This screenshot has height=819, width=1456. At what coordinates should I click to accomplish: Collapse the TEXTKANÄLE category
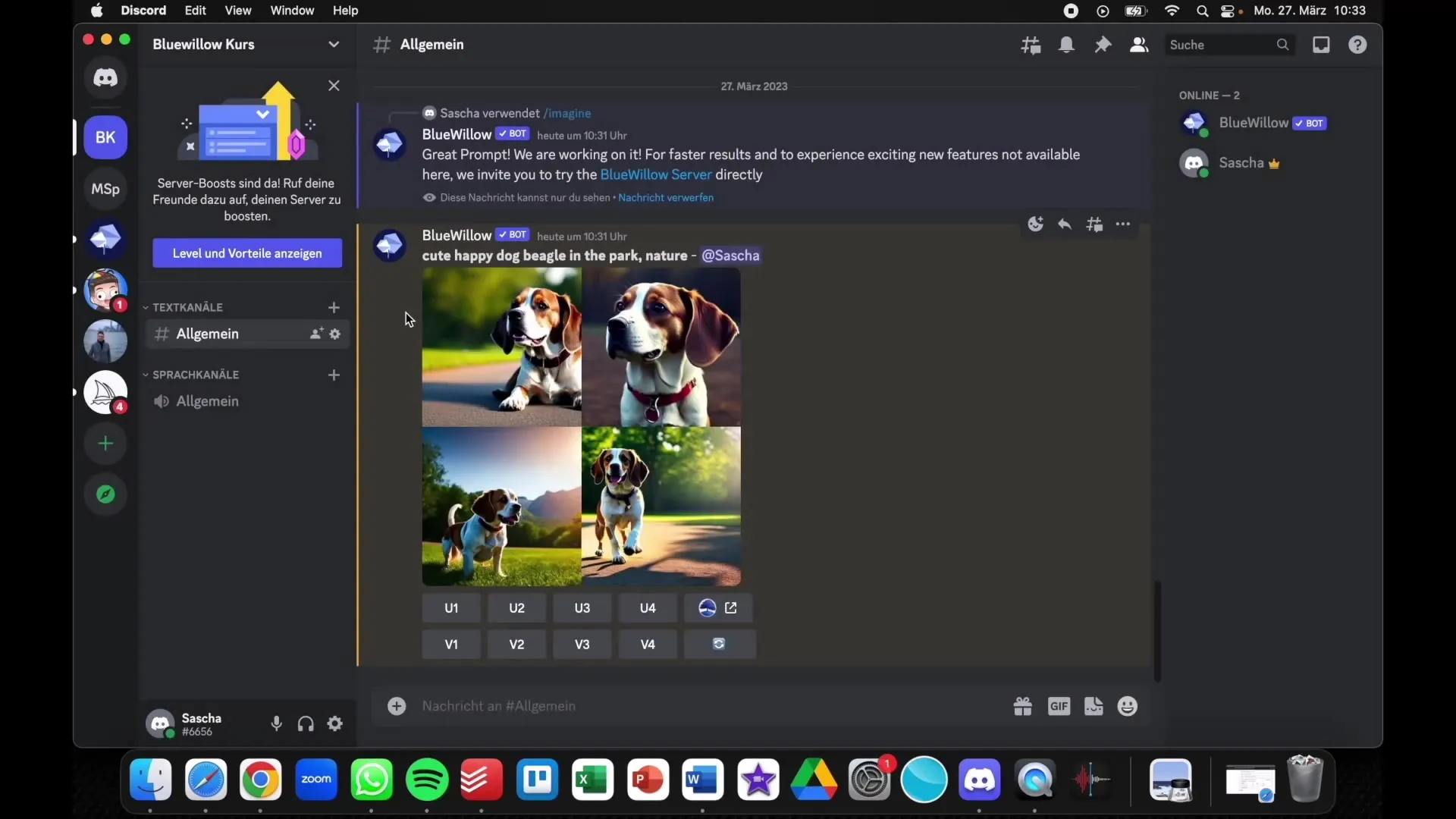(x=183, y=307)
